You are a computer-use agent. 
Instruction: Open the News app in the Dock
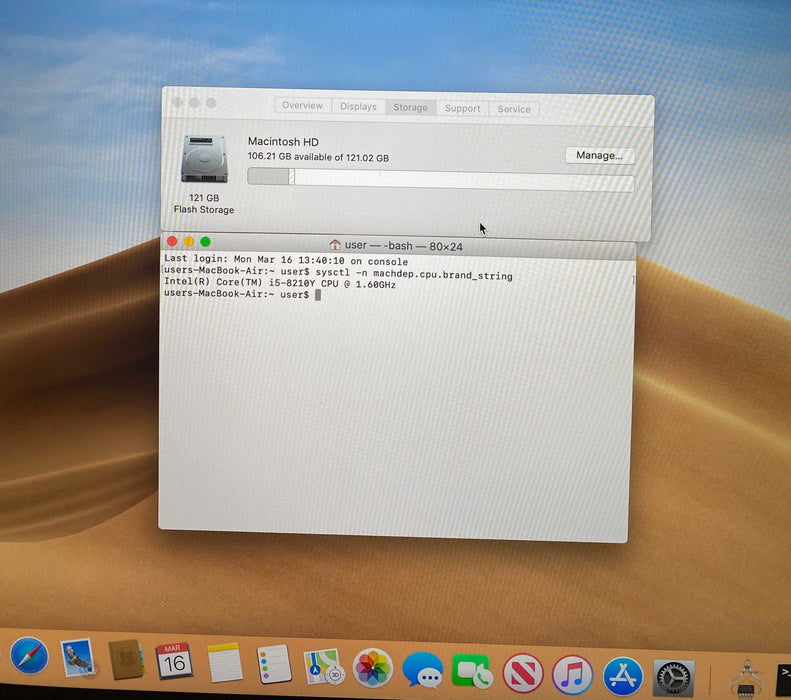[523, 673]
